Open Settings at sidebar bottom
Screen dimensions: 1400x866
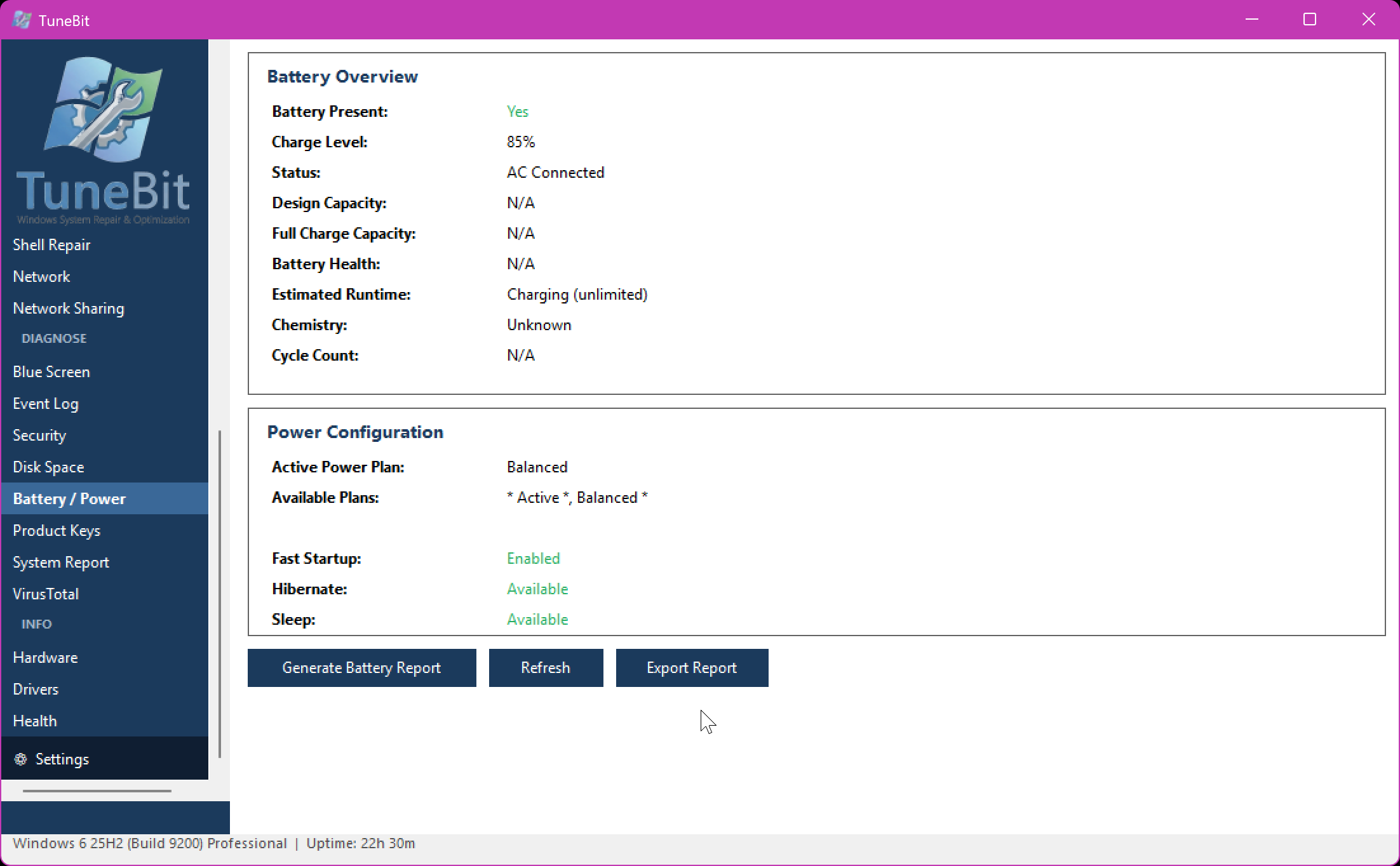coord(104,758)
